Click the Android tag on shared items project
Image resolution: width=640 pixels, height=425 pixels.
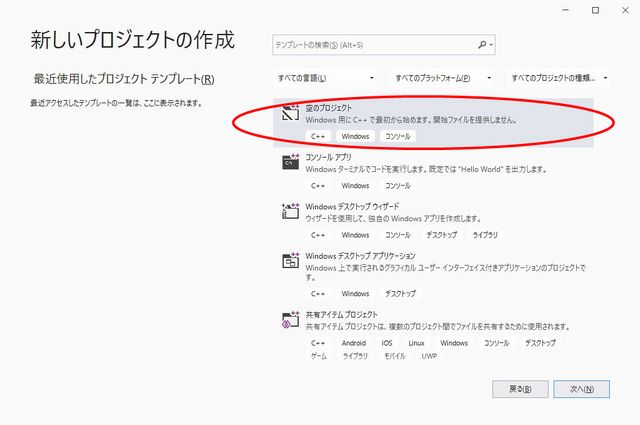pos(354,343)
